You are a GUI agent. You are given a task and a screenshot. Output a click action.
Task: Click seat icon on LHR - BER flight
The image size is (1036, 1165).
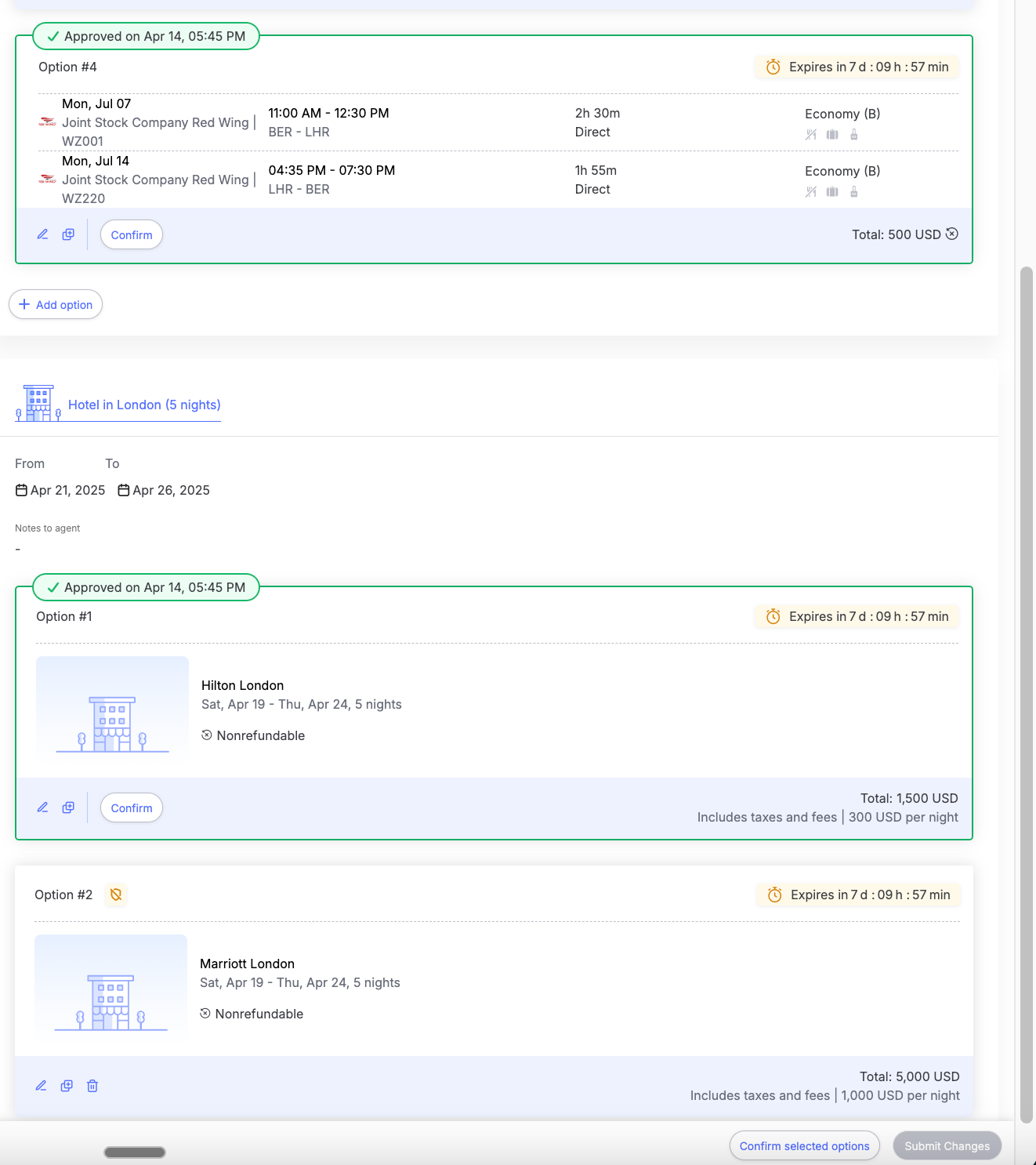pyautogui.click(x=854, y=192)
